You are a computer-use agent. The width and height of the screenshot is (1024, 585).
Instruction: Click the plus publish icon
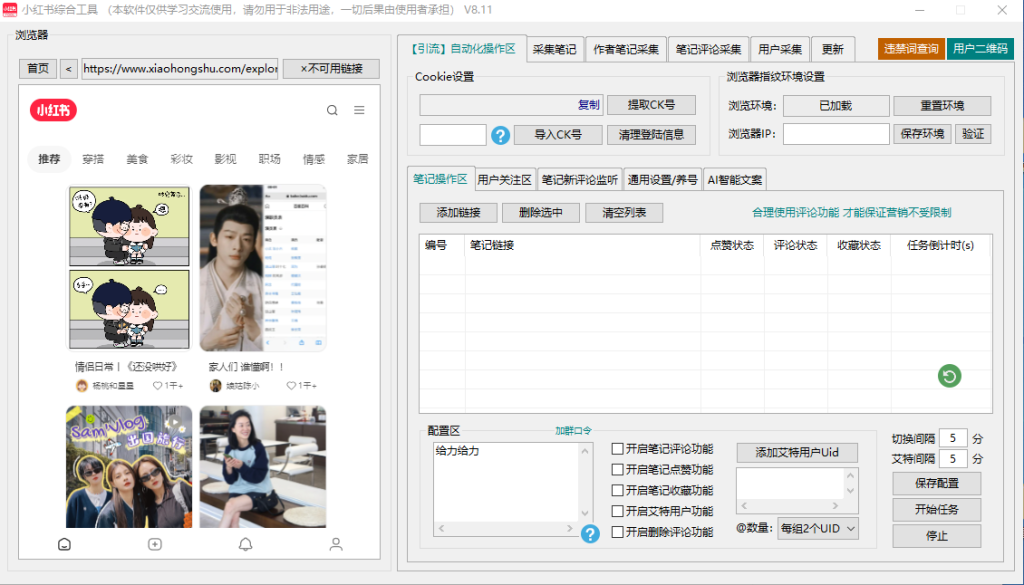tap(155, 544)
